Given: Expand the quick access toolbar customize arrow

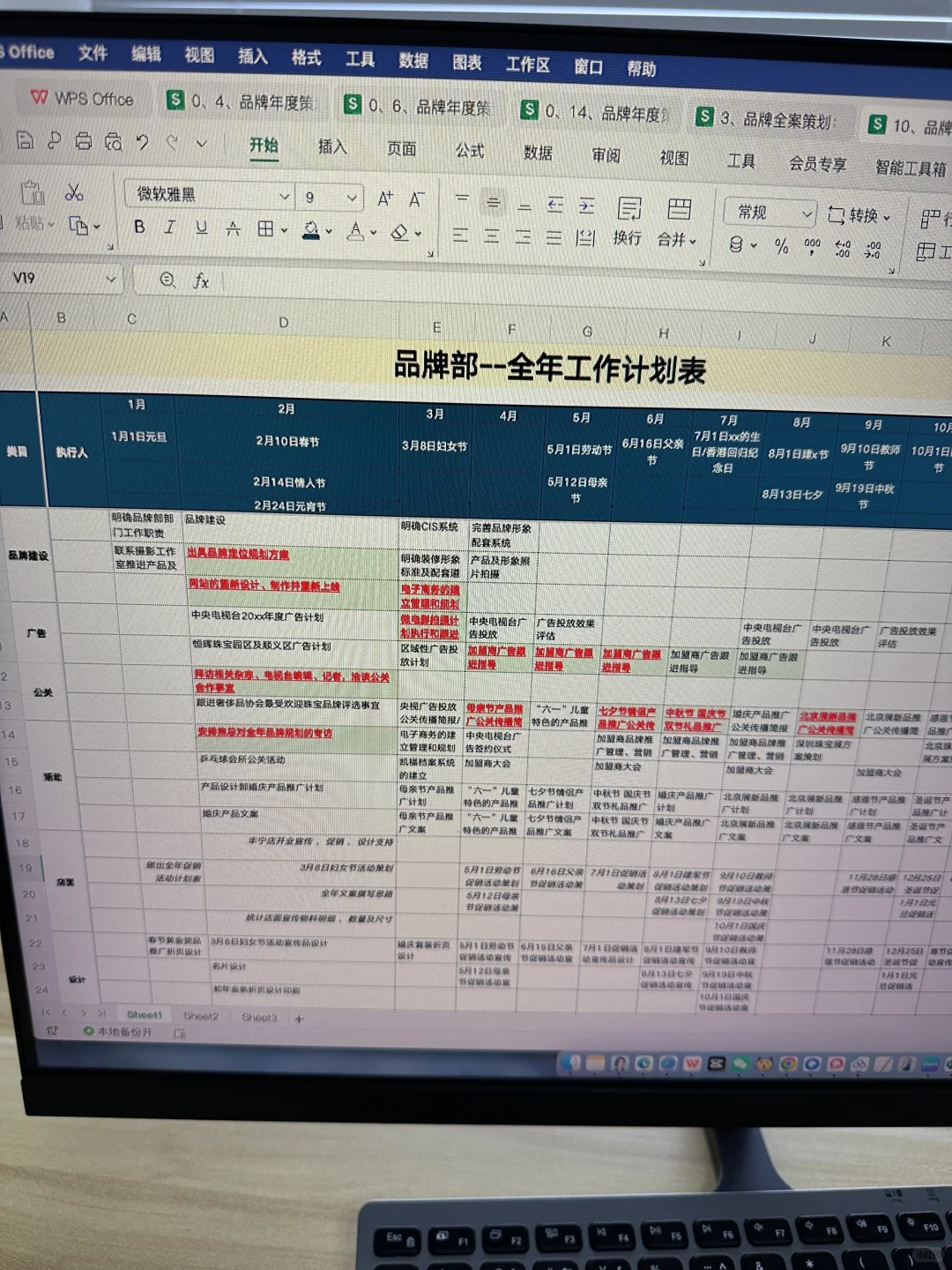Looking at the screenshot, I should point(202,143).
